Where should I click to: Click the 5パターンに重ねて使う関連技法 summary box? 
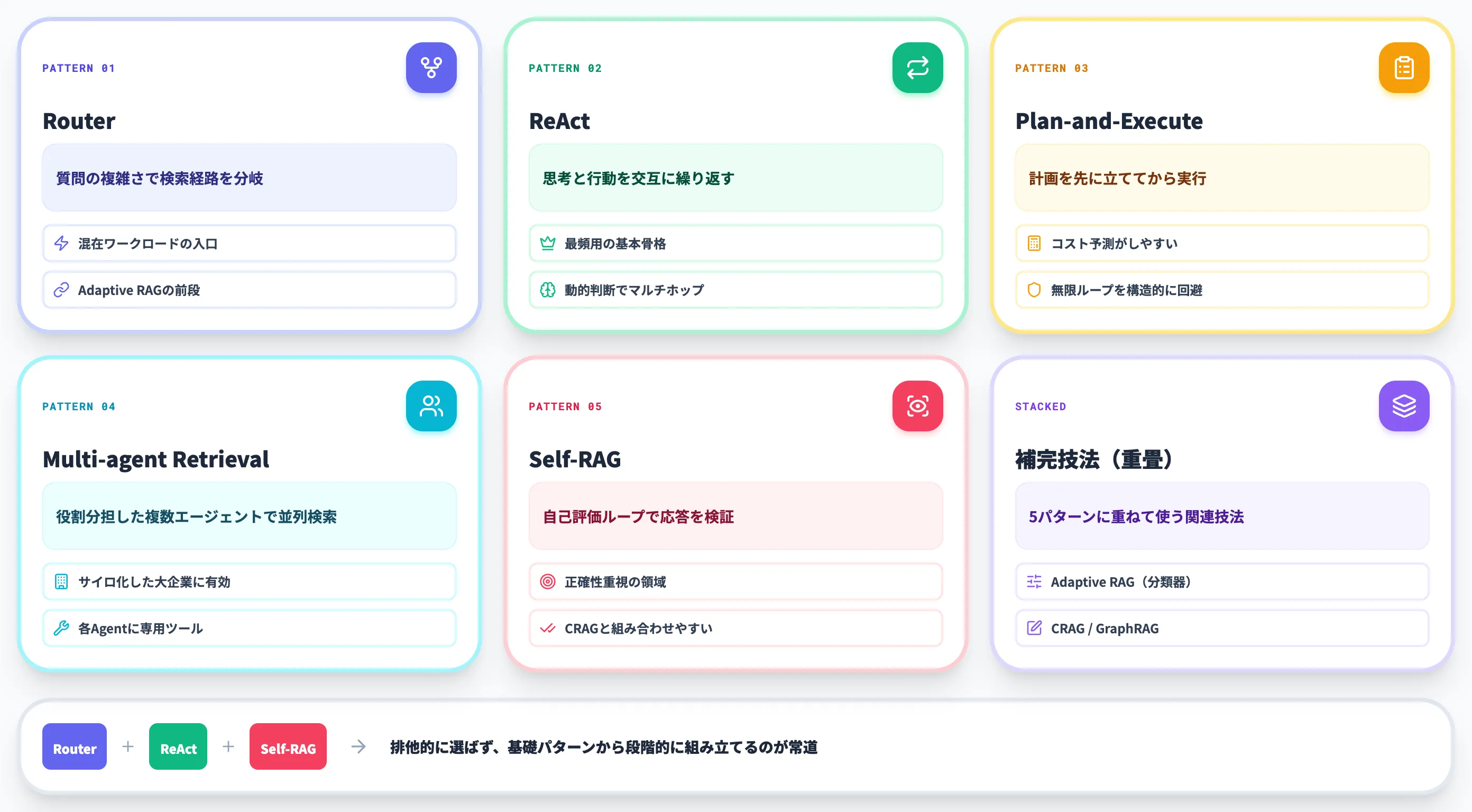1222,516
